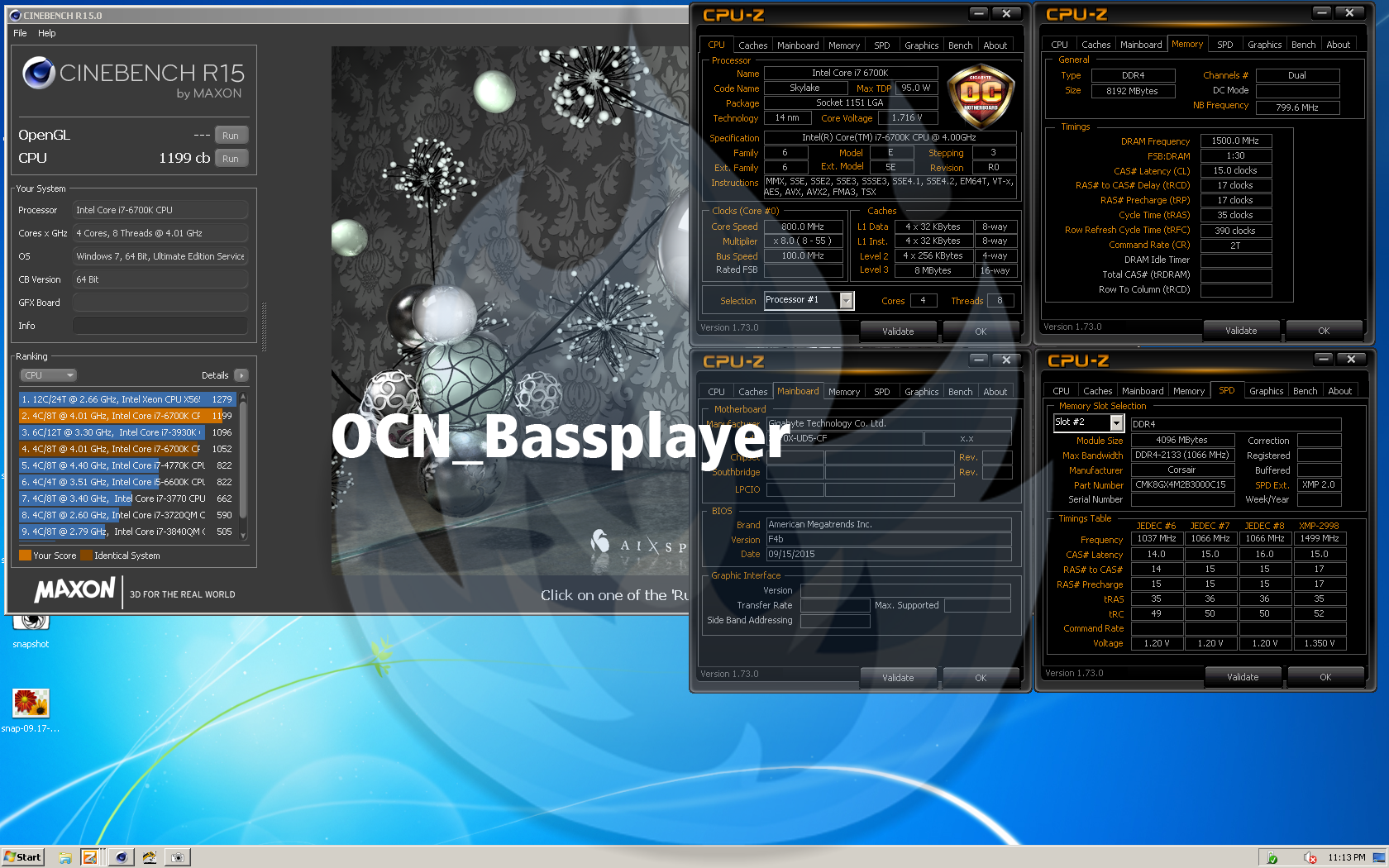Run the OpenGL benchmark
The height and width of the screenshot is (868, 1389).
(231, 136)
